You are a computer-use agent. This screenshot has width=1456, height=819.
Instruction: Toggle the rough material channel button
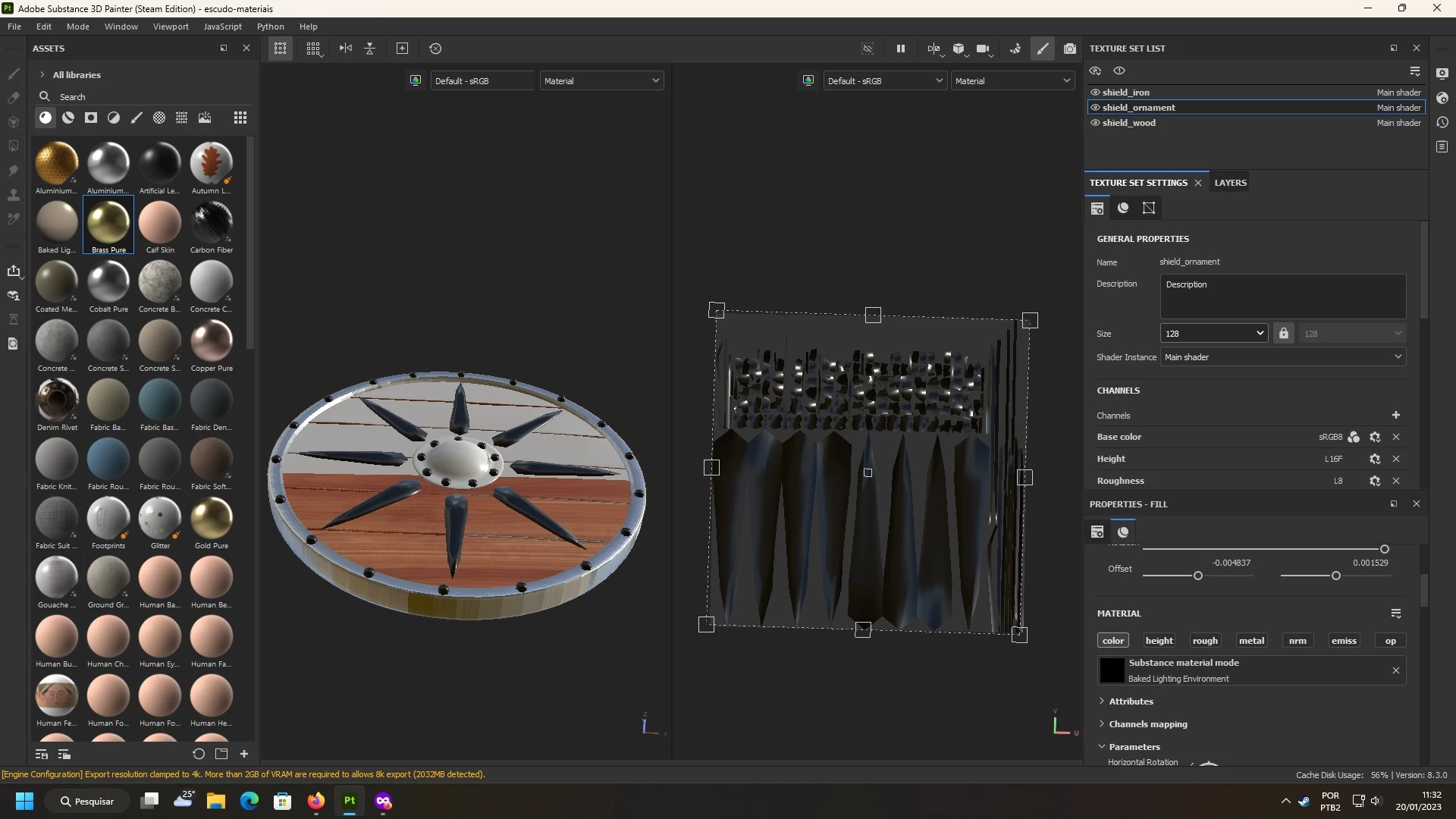coord(1205,641)
